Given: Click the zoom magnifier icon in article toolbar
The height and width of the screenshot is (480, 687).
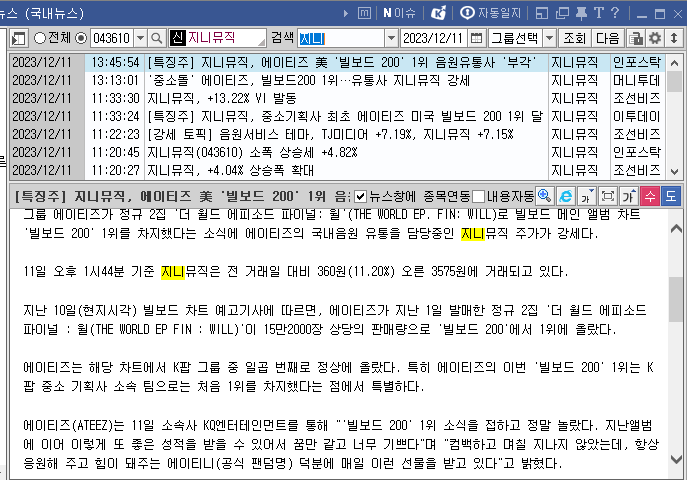Looking at the screenshot, I should 544,196.
